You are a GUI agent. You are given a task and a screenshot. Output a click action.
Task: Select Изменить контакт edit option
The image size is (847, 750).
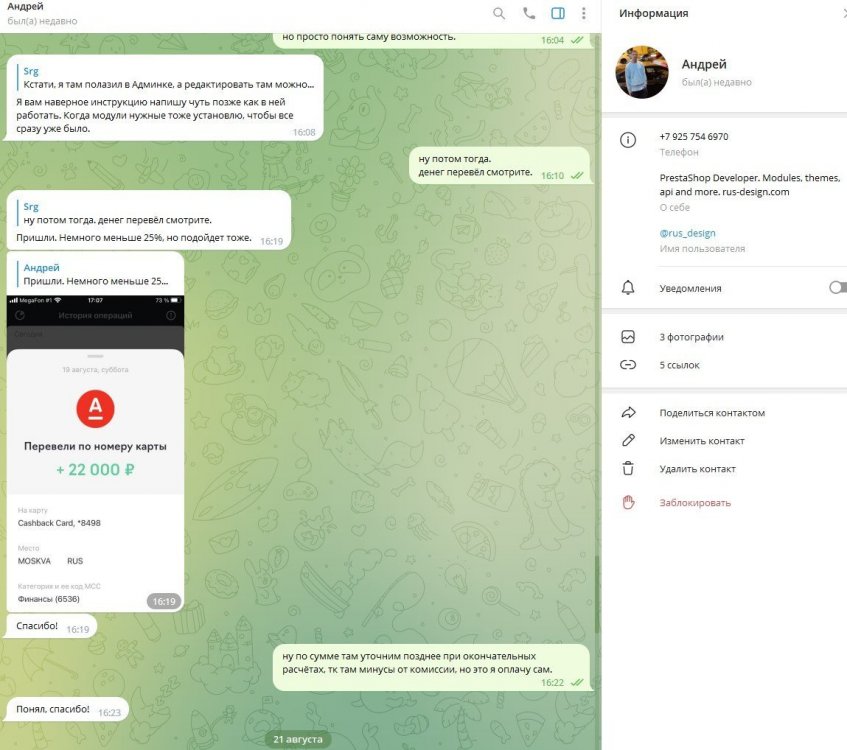(702, 441)
